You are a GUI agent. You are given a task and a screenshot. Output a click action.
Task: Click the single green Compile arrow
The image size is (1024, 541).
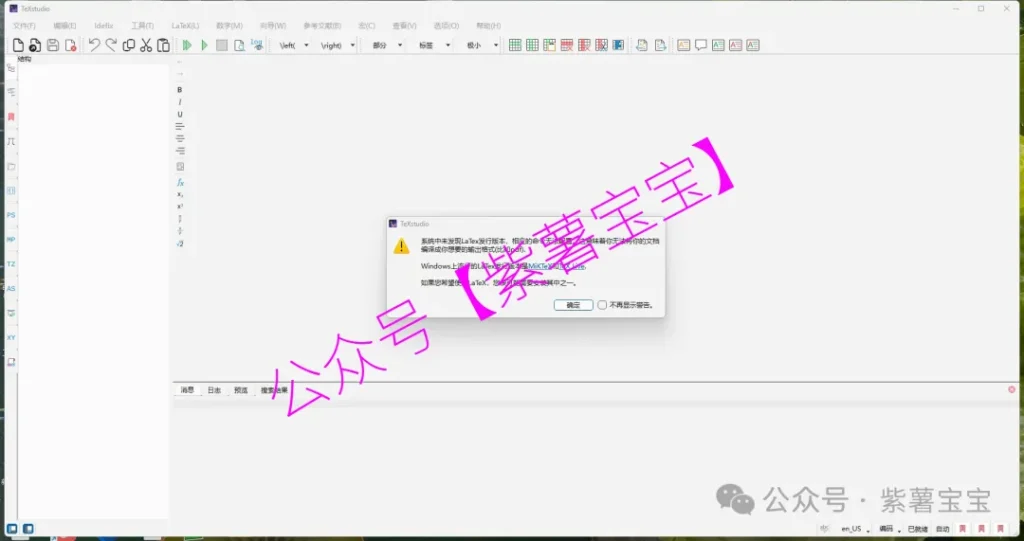click(204, 45)
